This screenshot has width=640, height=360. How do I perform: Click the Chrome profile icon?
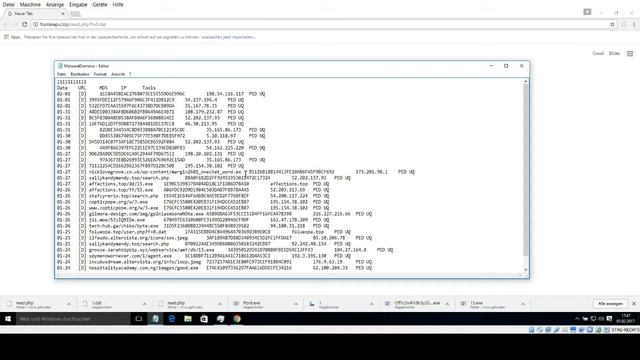(x=587, y=12)
